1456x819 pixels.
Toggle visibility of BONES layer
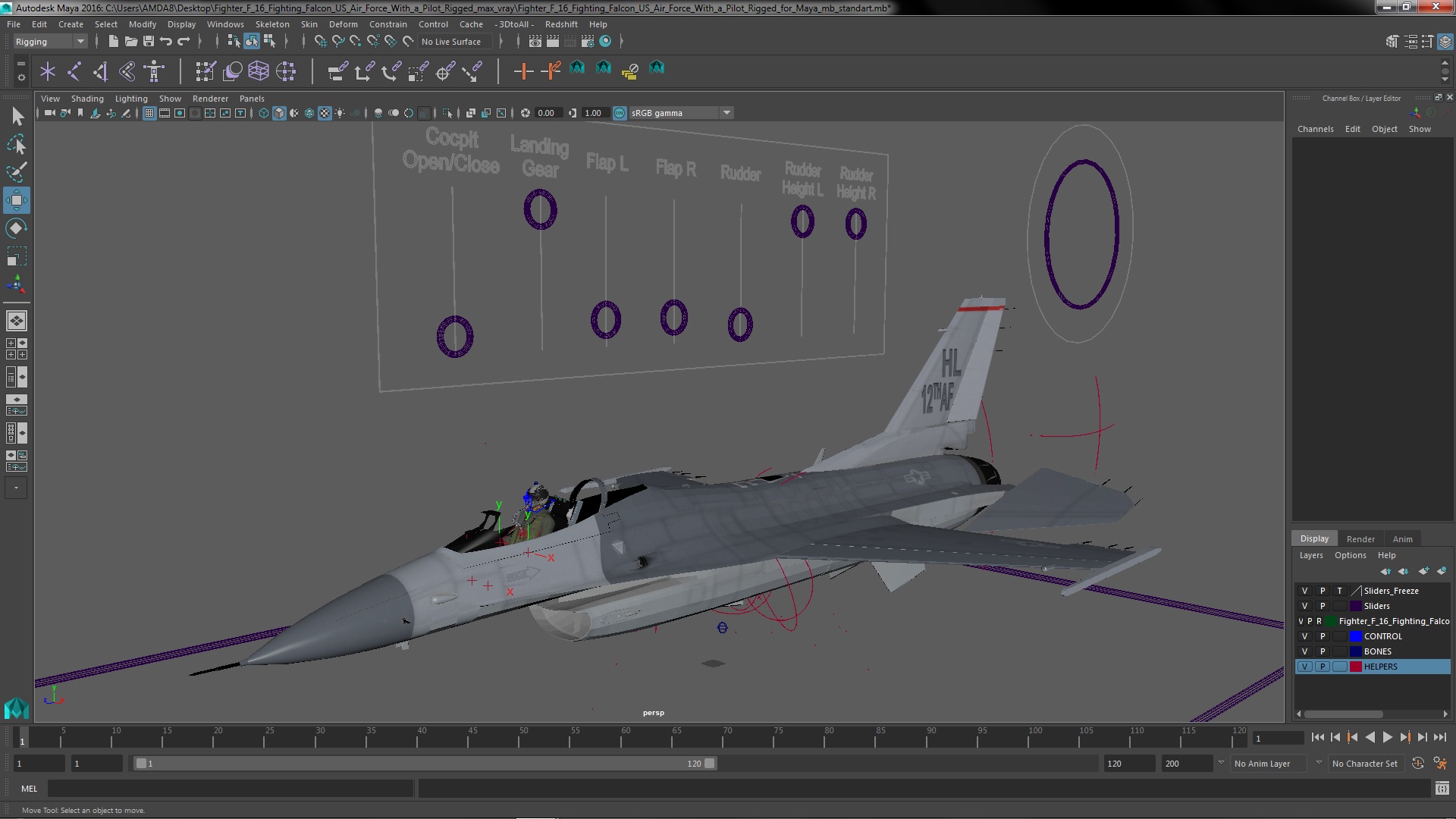(x=1304, y=651)
